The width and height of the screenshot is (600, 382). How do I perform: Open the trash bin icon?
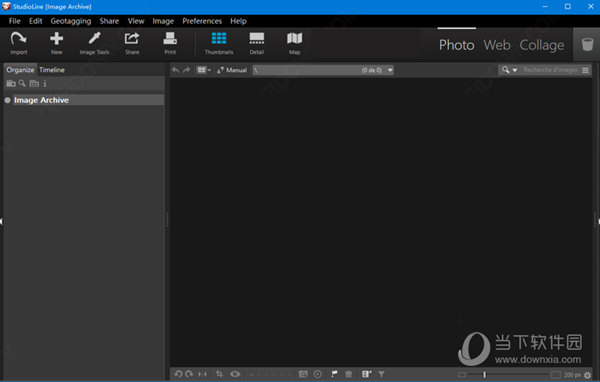587,44
